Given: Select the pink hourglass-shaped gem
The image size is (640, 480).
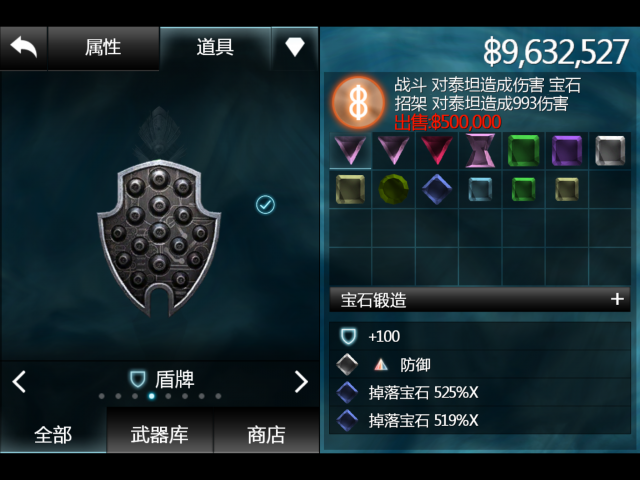Looking at the screenshot, I should click(x=480, y=151).
